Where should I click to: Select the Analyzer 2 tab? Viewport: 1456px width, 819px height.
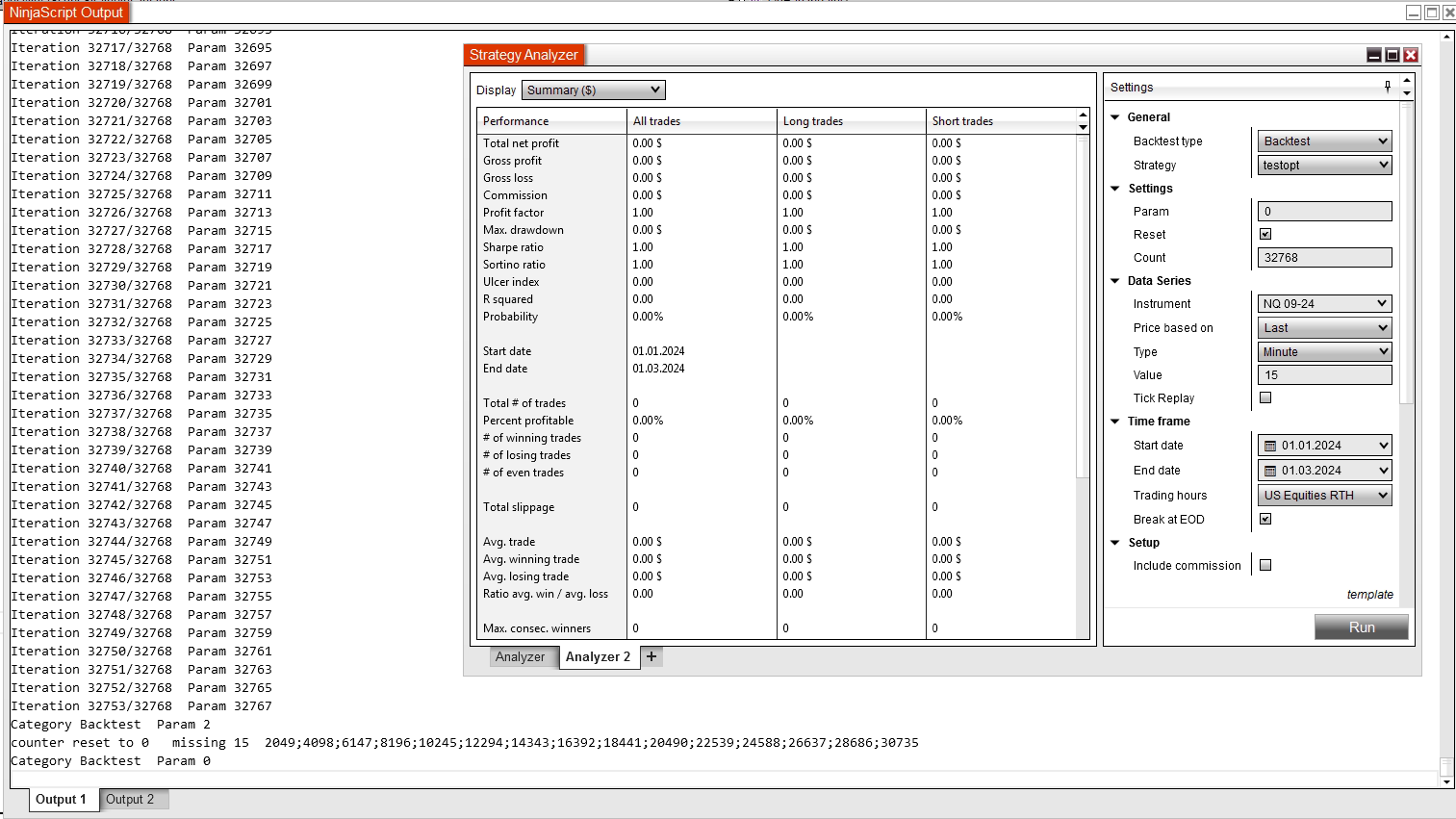click(x=599, y=656)
